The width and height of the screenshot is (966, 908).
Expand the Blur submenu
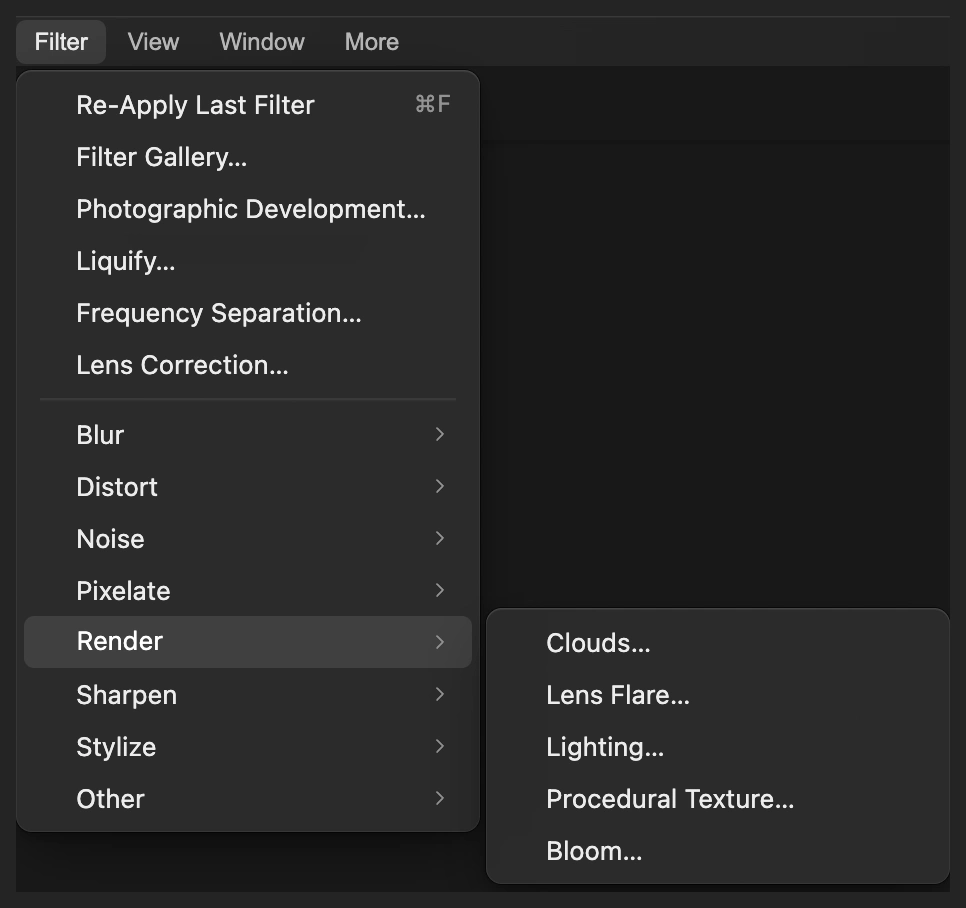pos(248,435)
